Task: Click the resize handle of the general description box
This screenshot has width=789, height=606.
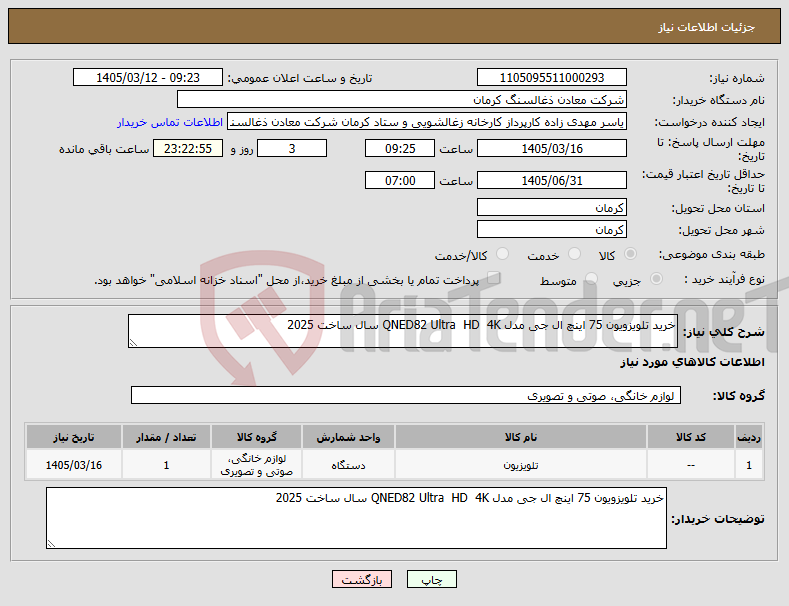Action: pyautogui.click(x=133, y=343)
